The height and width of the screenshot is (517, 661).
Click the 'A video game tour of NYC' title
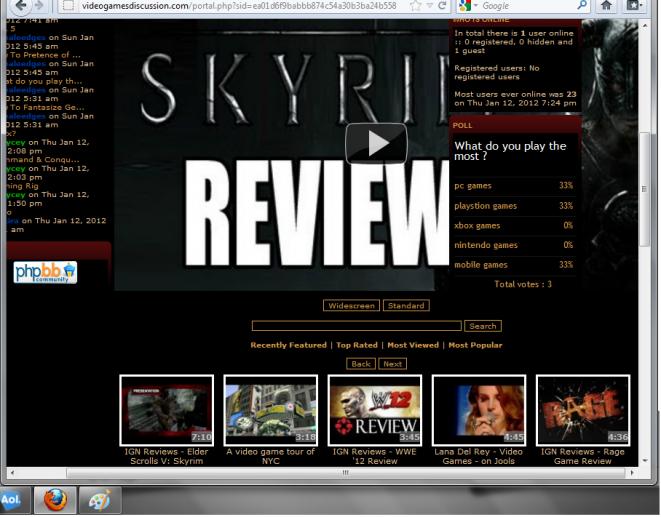[x=271, y=456]
